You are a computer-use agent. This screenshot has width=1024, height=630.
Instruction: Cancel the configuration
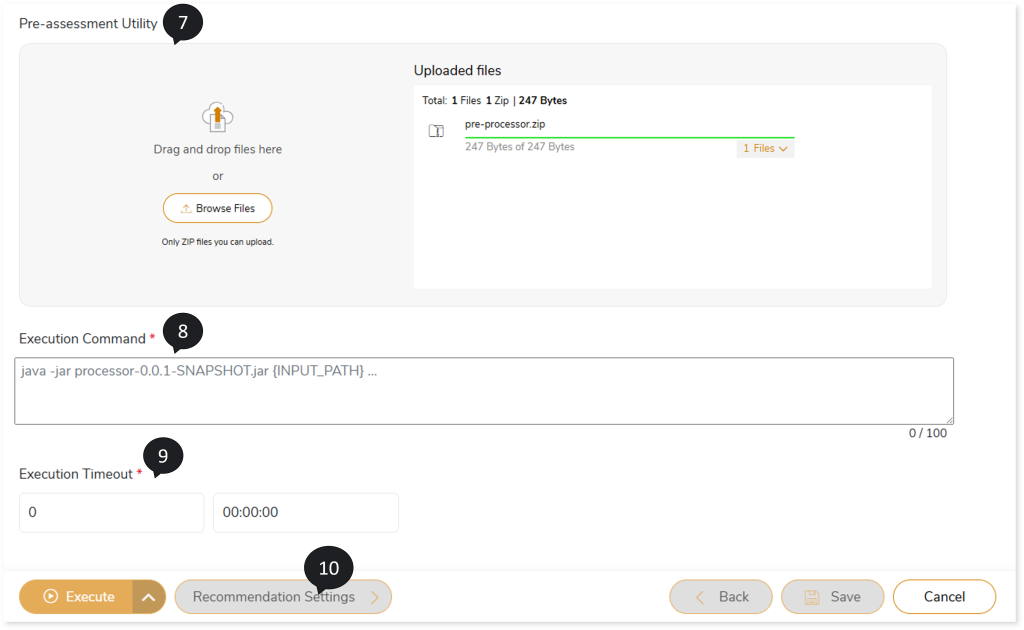coord(944,597)
